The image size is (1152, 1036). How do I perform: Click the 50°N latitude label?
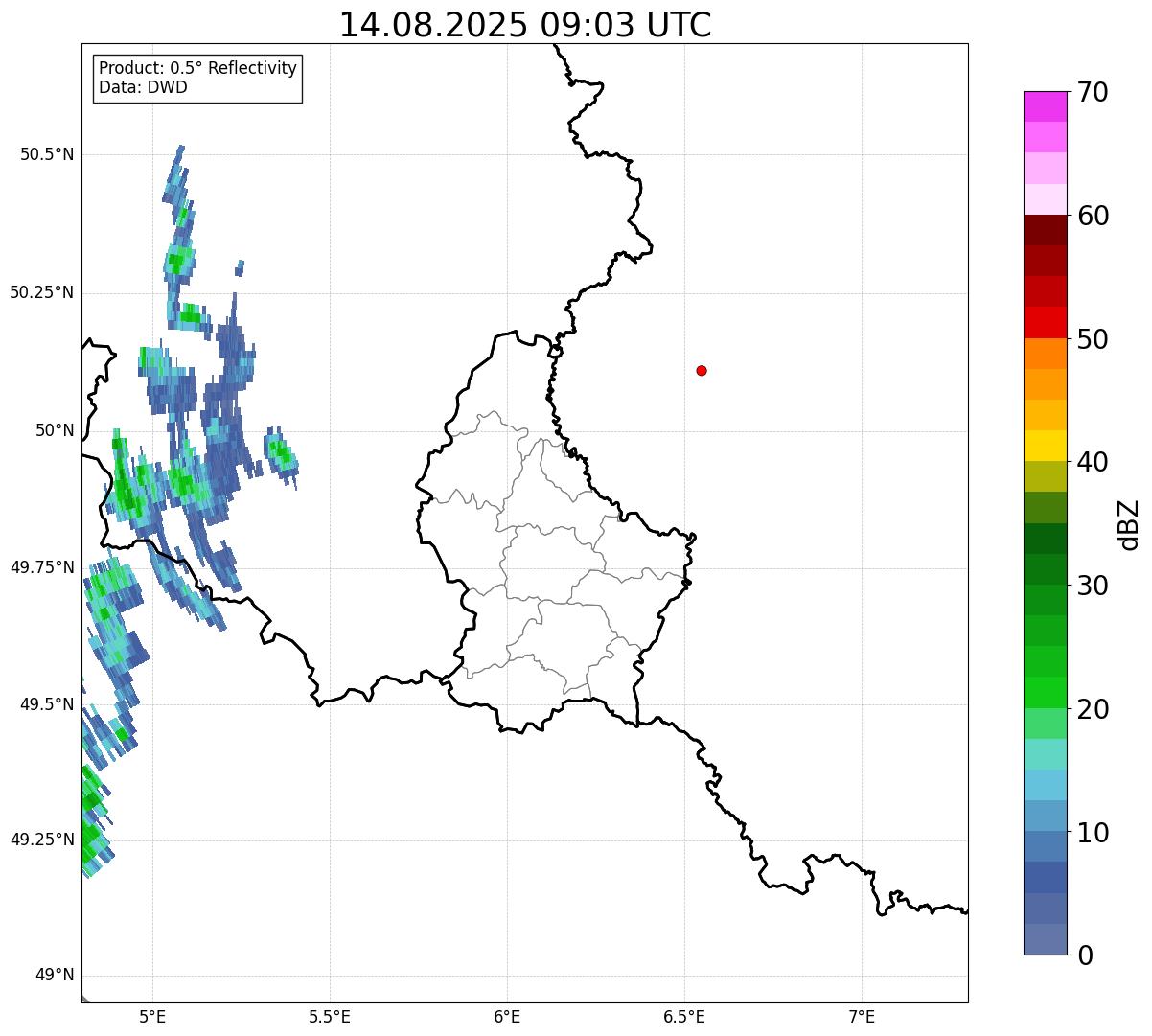tap(54, 430)
